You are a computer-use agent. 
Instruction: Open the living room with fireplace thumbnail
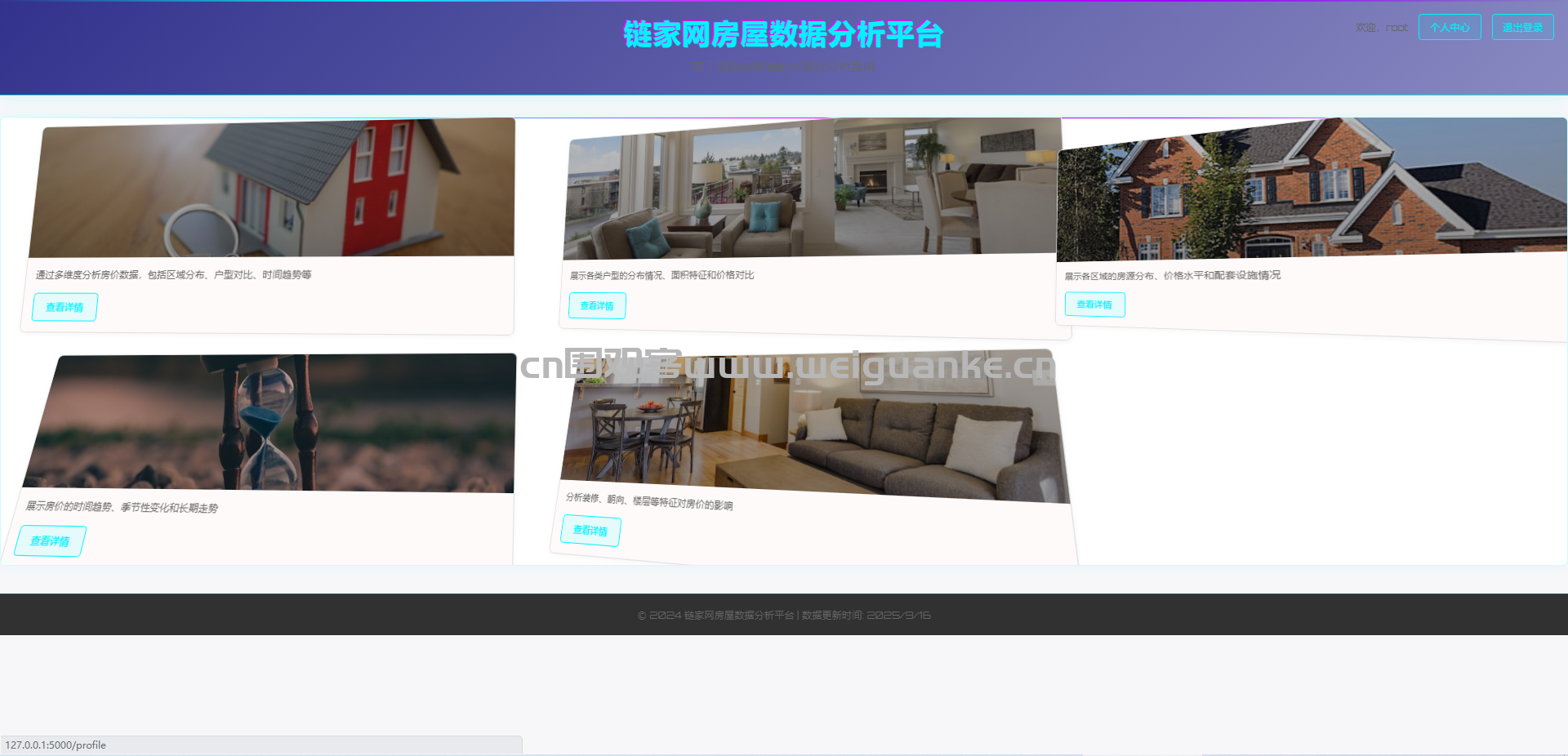point(811,189)
